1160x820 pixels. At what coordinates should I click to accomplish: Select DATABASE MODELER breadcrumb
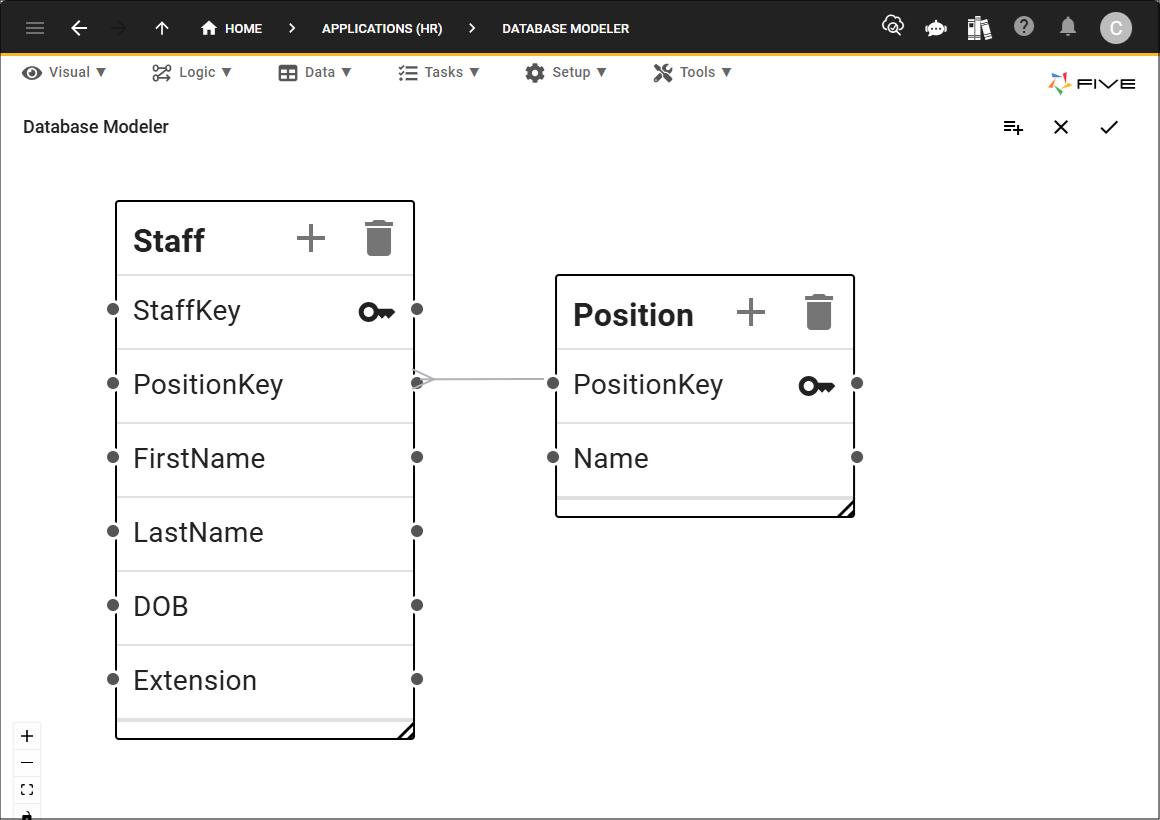[565, 28]
